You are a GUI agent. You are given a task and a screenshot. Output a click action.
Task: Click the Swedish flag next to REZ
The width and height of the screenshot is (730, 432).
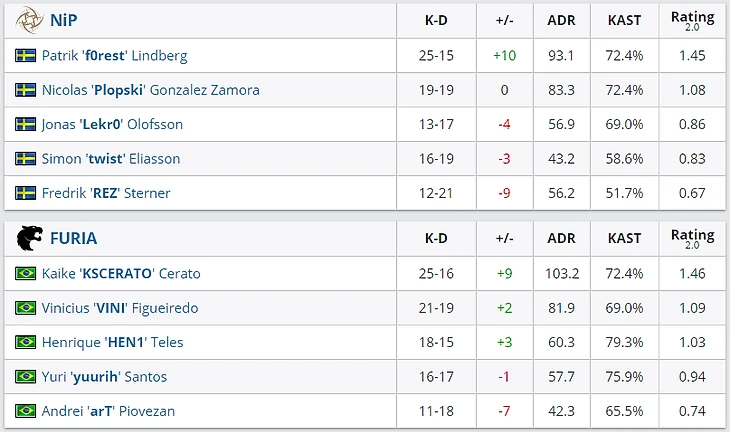[x=25, y=193]
